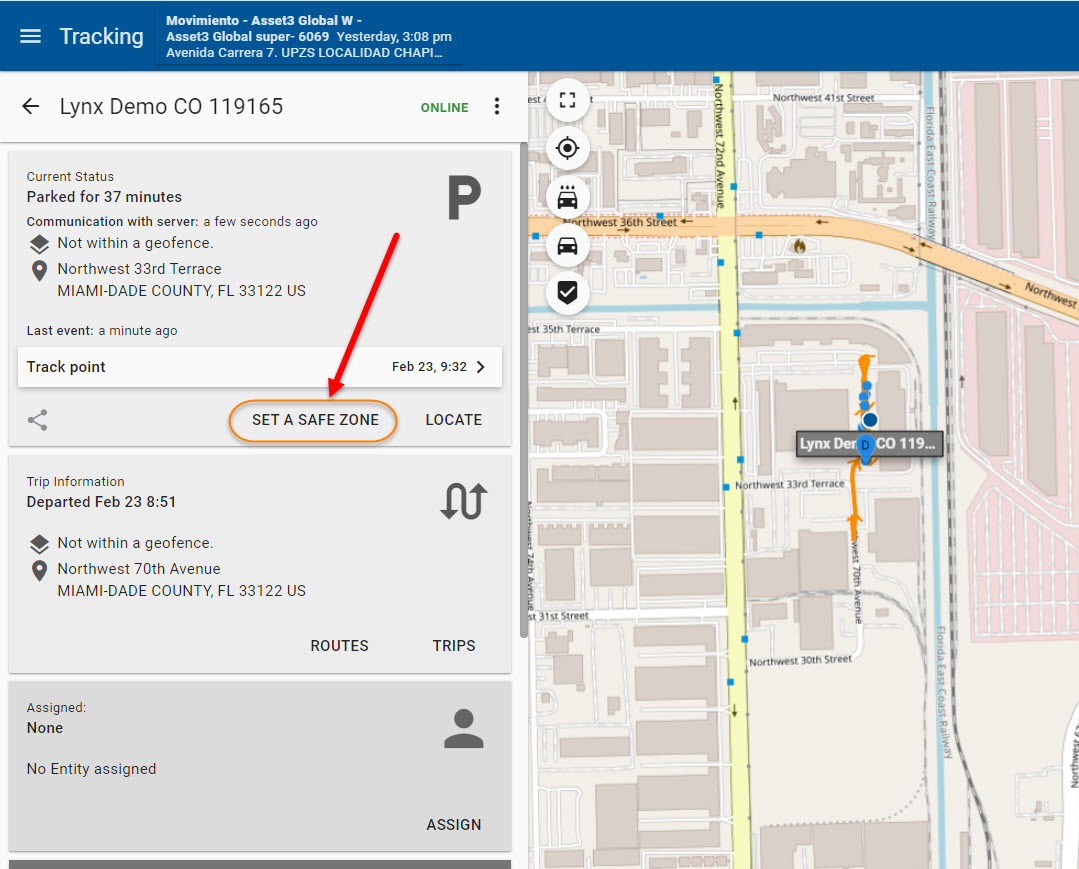
Task: Click the Movimiento notification banner
Action: pos(309,37)
